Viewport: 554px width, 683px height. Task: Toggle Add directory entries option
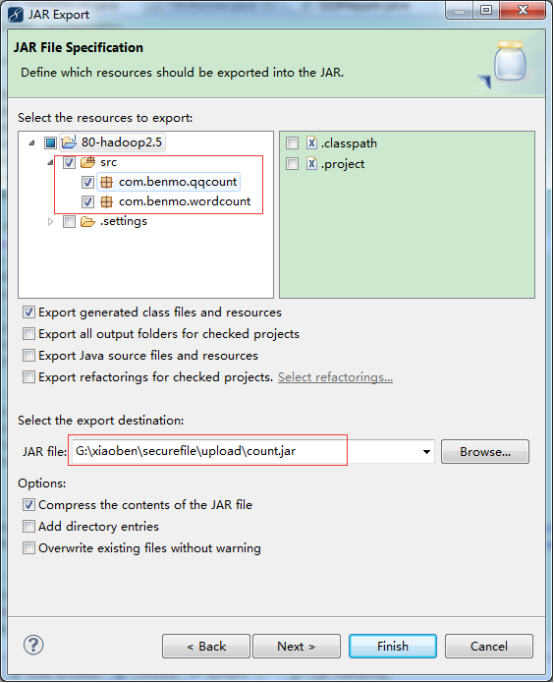(x=29, y=526)
